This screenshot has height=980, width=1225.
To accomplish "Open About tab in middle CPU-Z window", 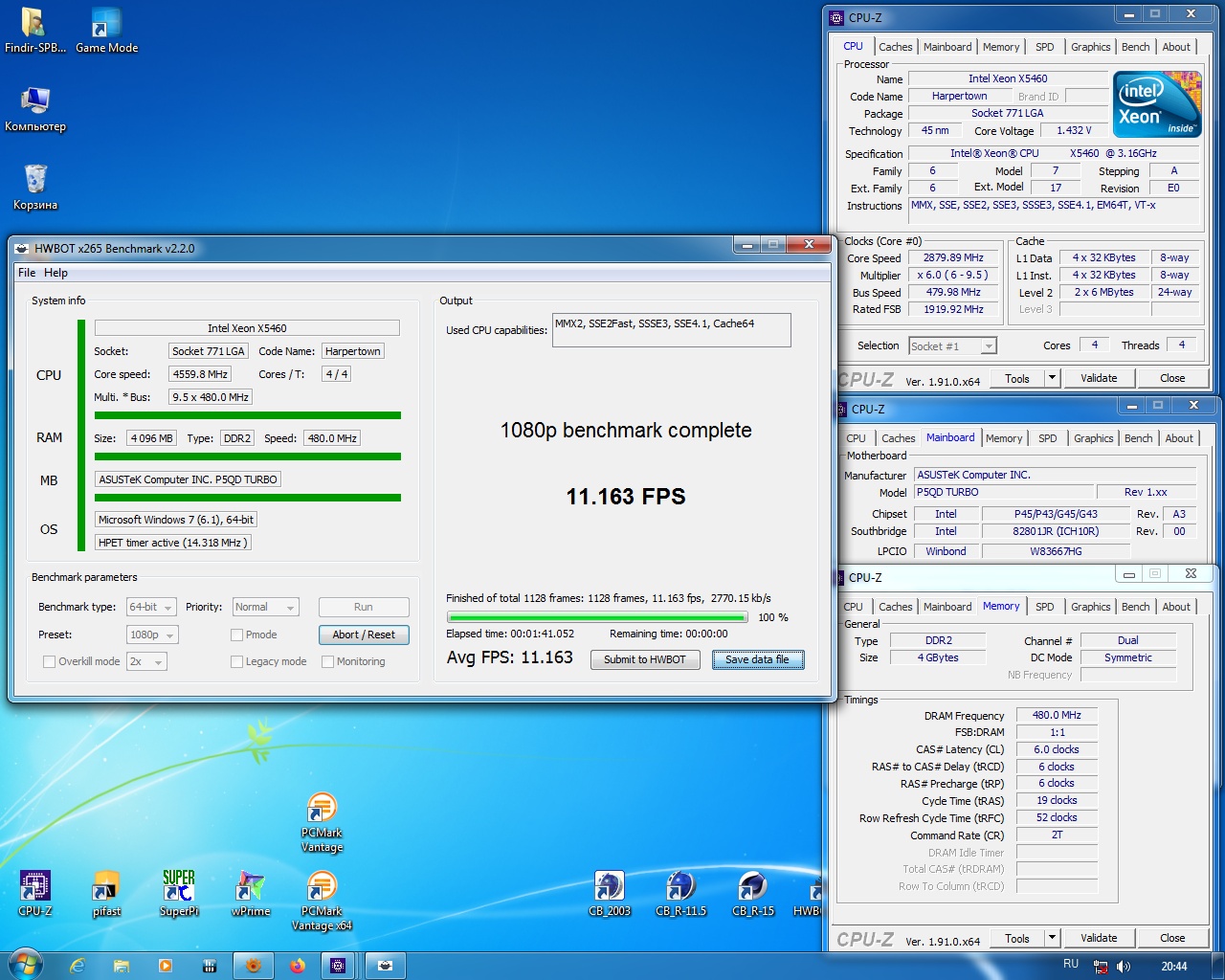I will click(x=1179, y=438).
